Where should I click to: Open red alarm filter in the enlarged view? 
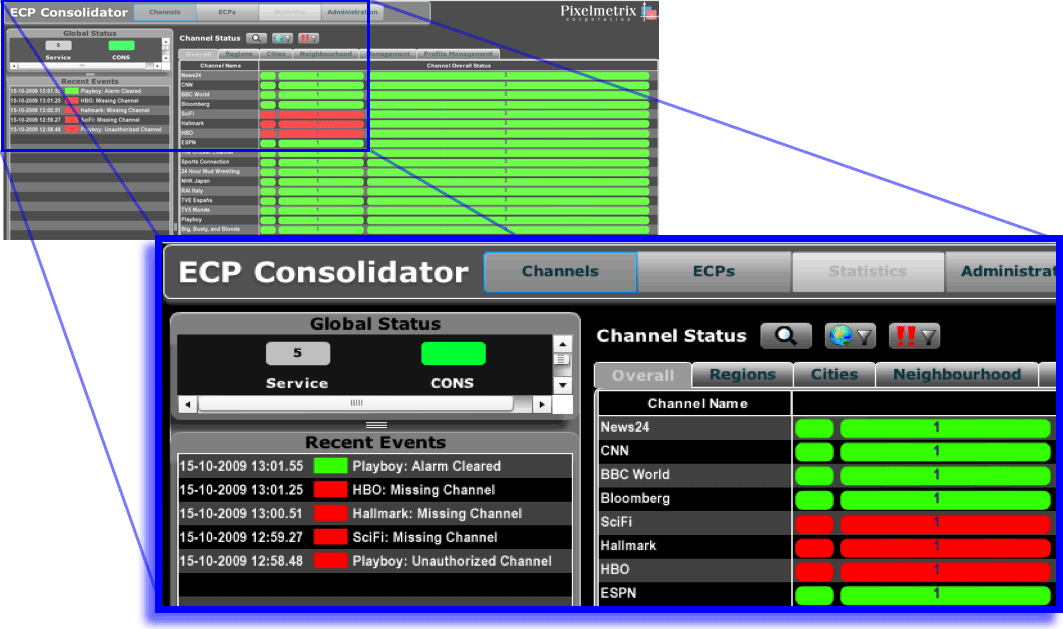point(915,336)
